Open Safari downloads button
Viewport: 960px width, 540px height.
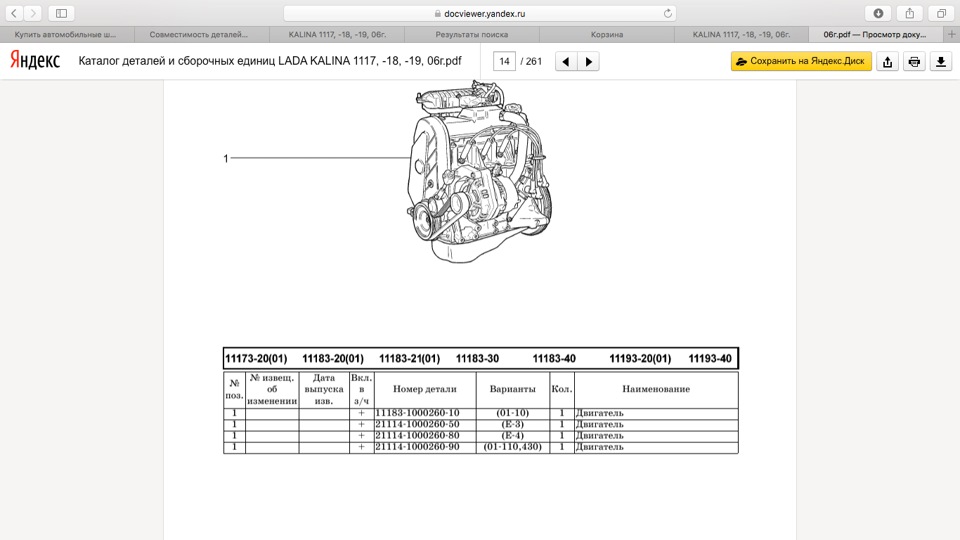878,13
